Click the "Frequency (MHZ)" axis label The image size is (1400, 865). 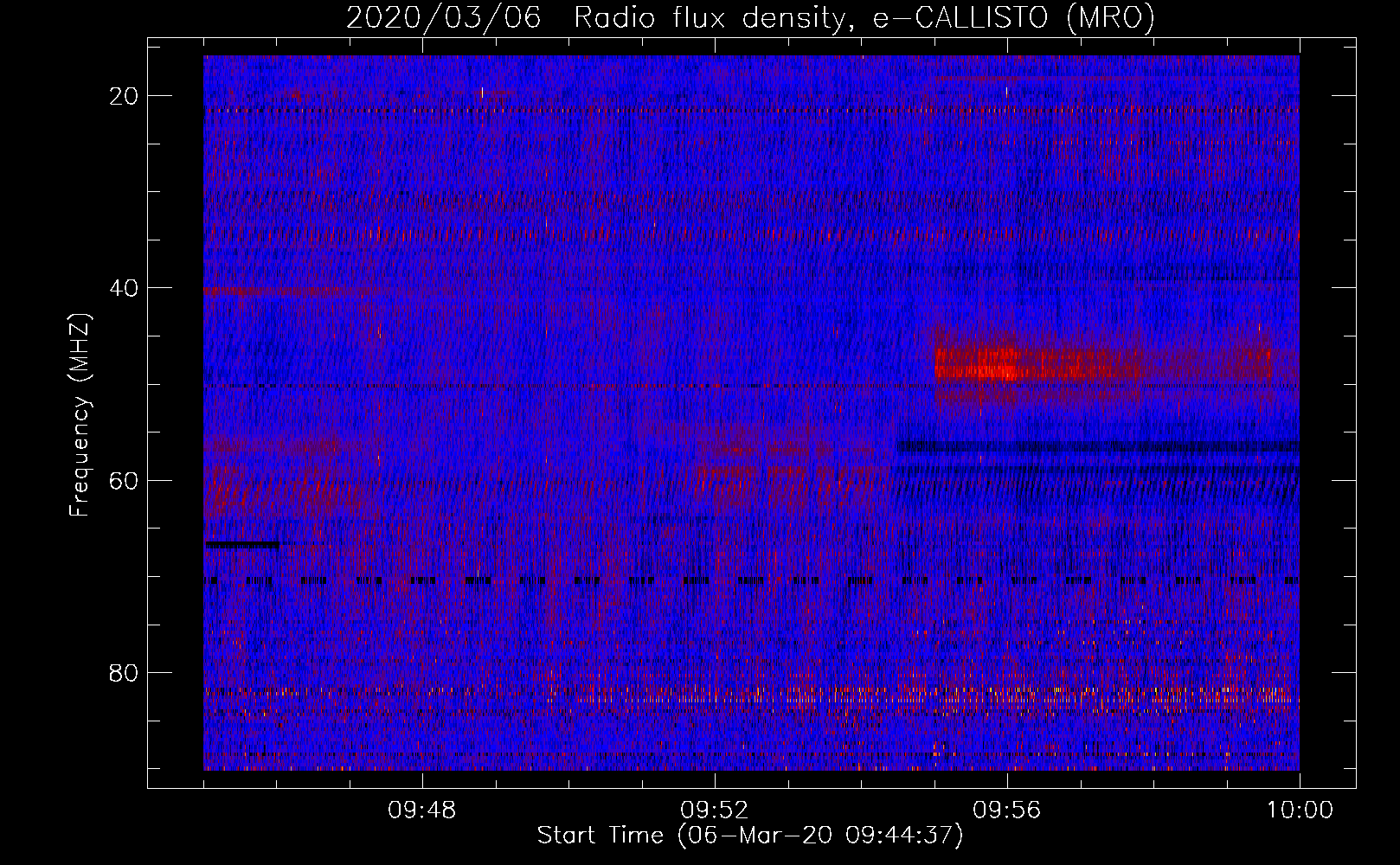pyautogui.click(x=80, y=415)
